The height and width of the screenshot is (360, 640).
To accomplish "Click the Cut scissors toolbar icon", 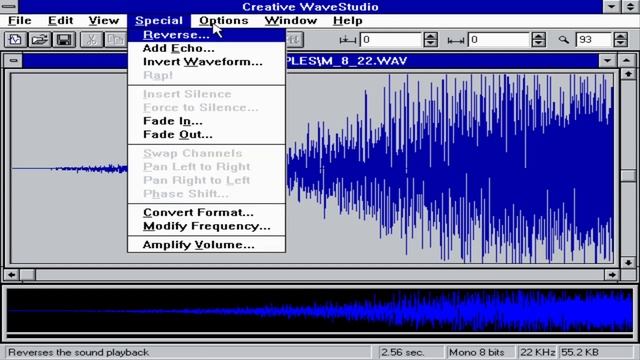I will coord(91,40).
